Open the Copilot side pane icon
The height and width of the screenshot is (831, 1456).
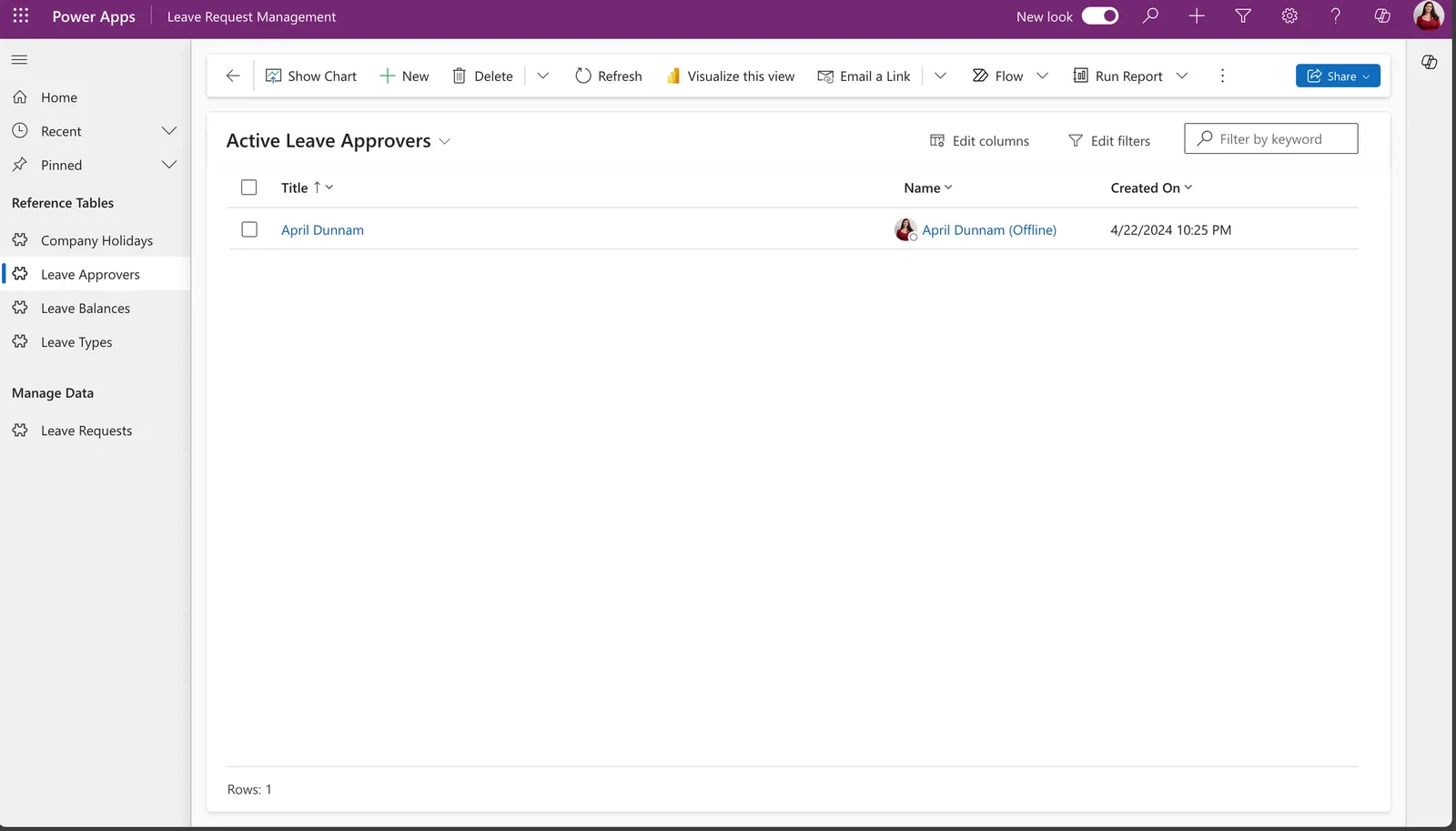[x=1430, y=62]
